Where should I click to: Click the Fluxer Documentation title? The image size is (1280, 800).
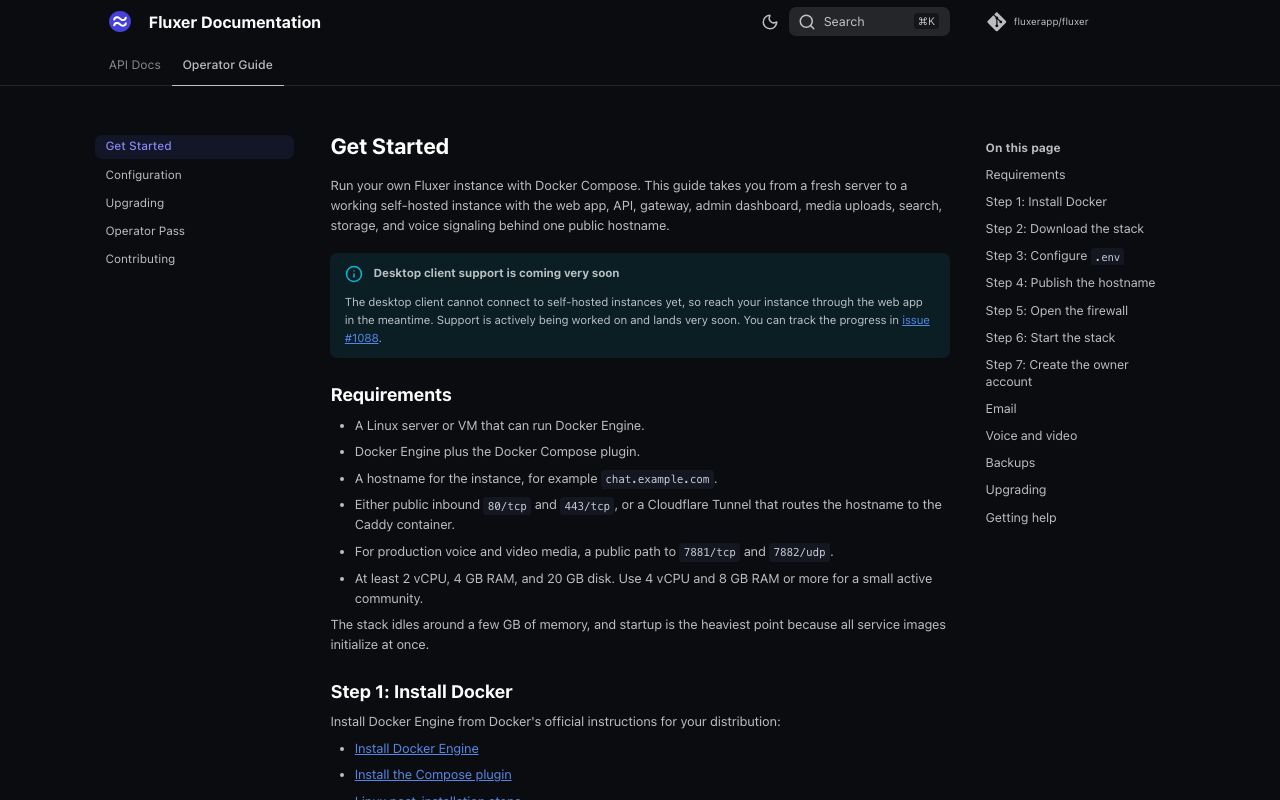pyautogui.click(x=235, y=22)
